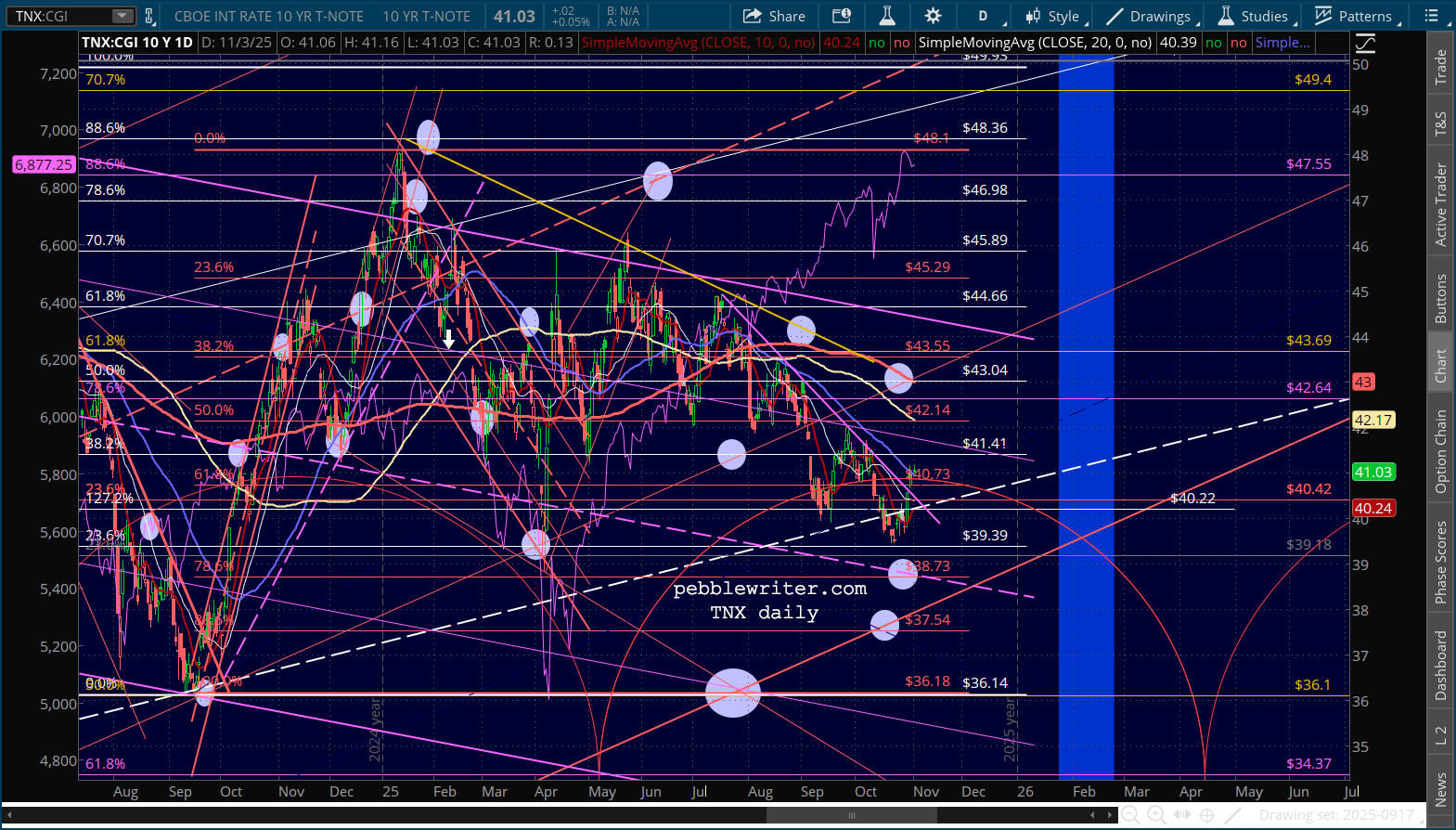
Task: Open the Patterns menu button
Action: coord(1353,16)
